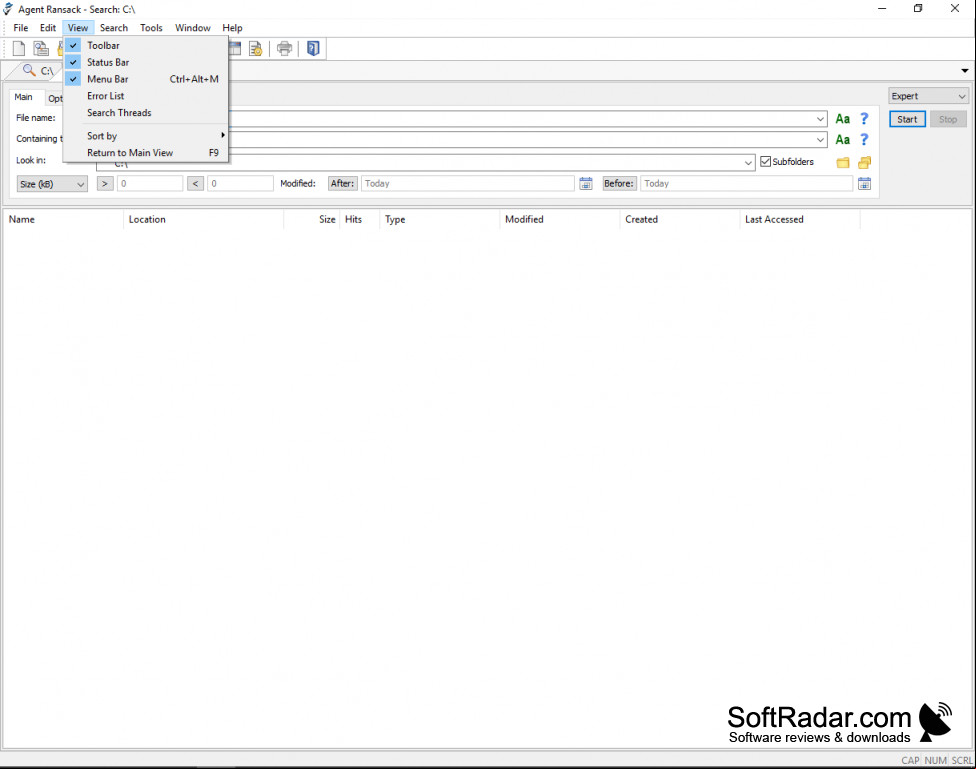Screen dimensions: 976x769
Task: Toggle the Toolbar menu option
Action: 146,45
